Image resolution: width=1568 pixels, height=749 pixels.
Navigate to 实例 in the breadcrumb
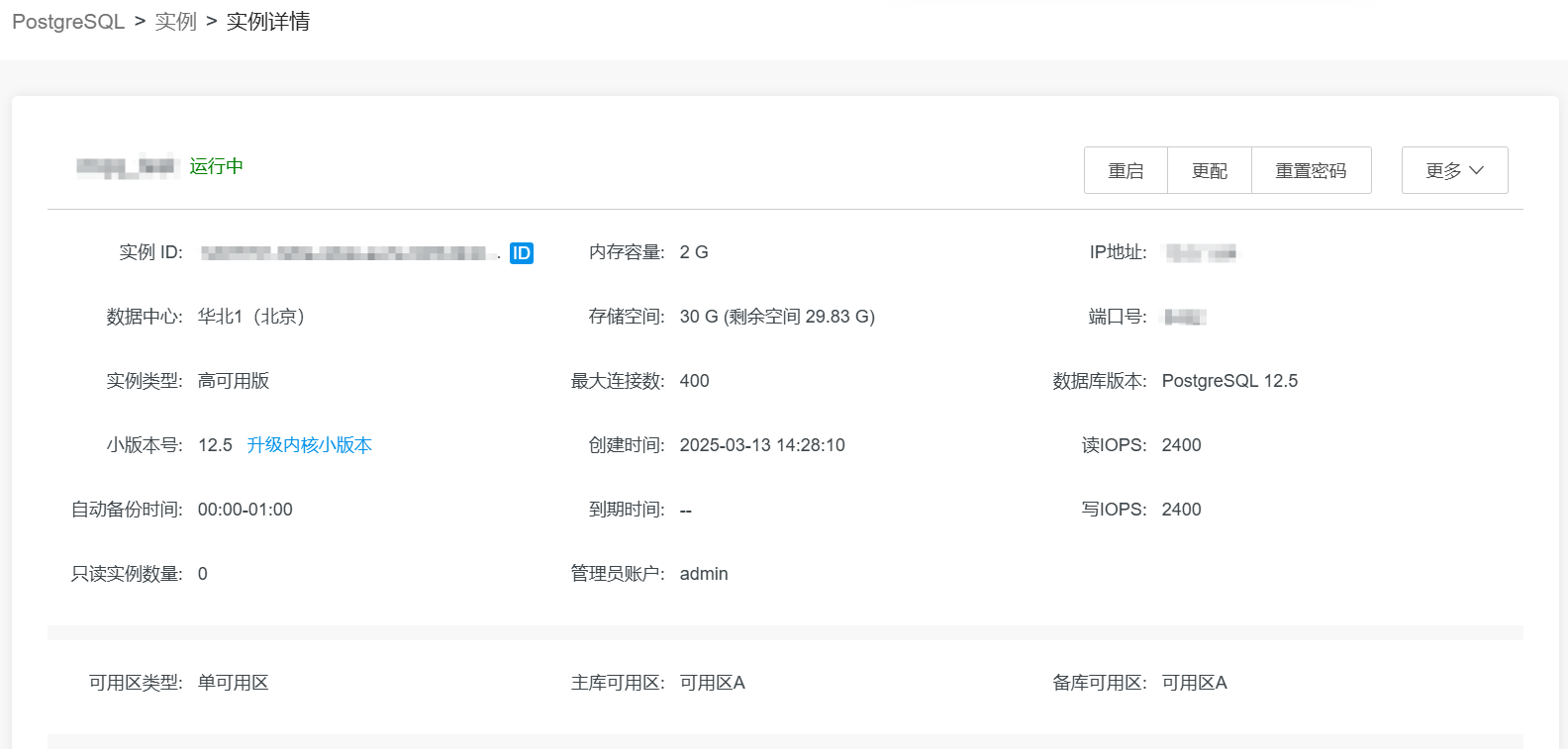point(176,22)
